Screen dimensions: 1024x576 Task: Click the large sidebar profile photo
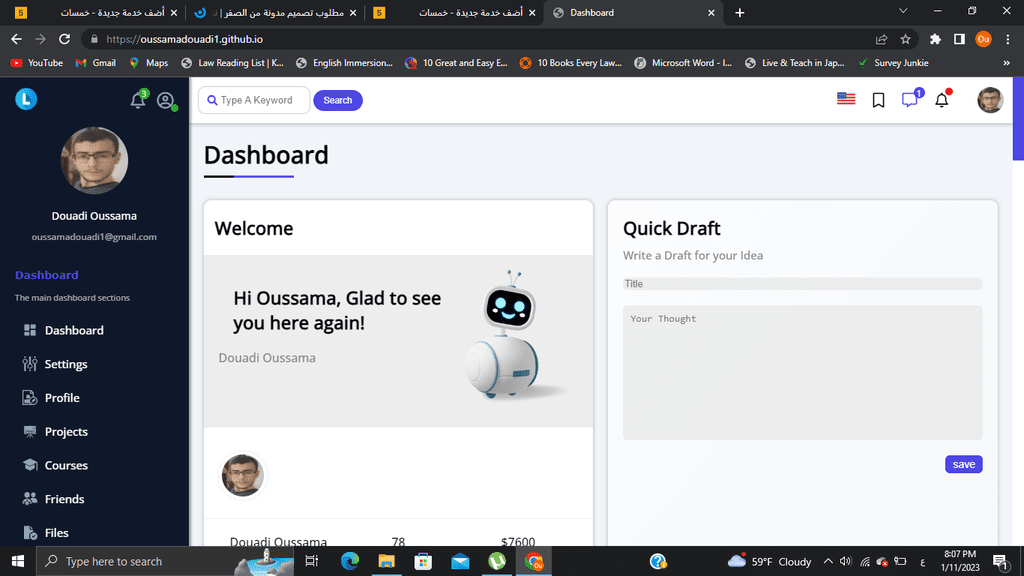(x=94, y=160)
